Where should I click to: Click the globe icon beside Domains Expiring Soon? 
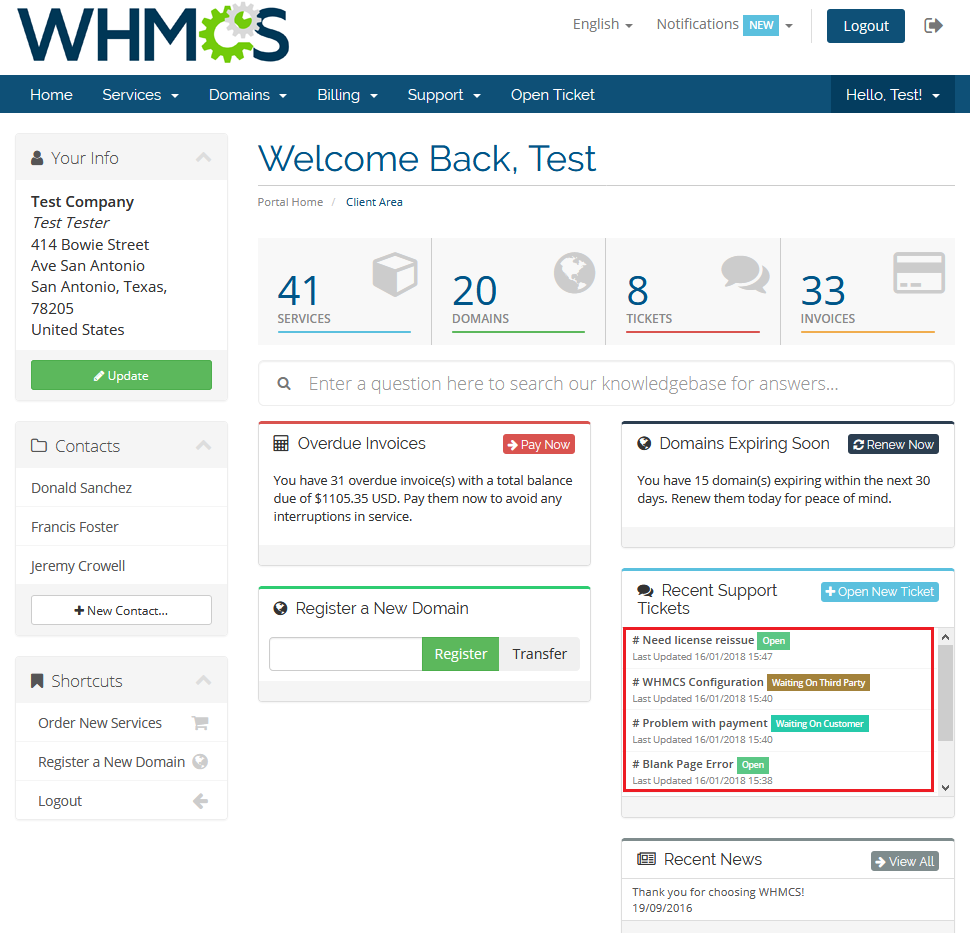coord(644,444)
